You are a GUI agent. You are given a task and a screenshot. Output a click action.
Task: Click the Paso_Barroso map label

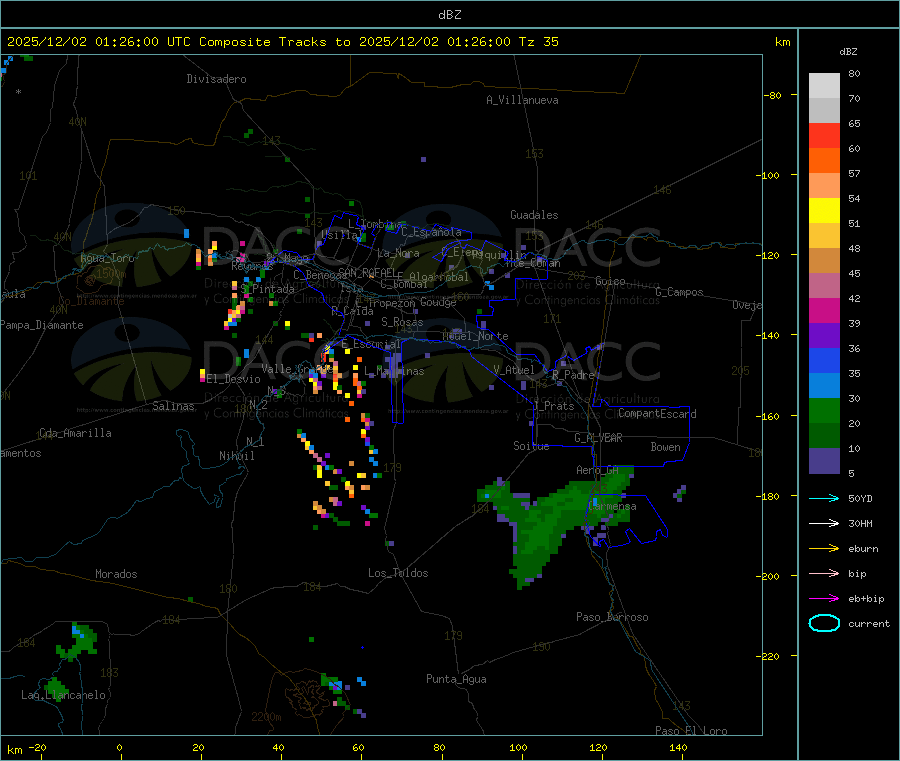tap(612, 617)
